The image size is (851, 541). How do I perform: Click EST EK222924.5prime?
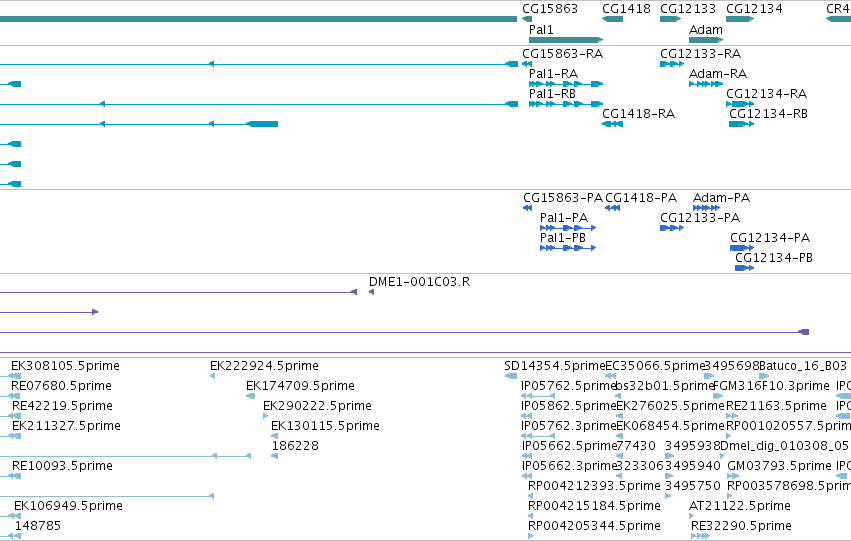click(x=264, y=366)
